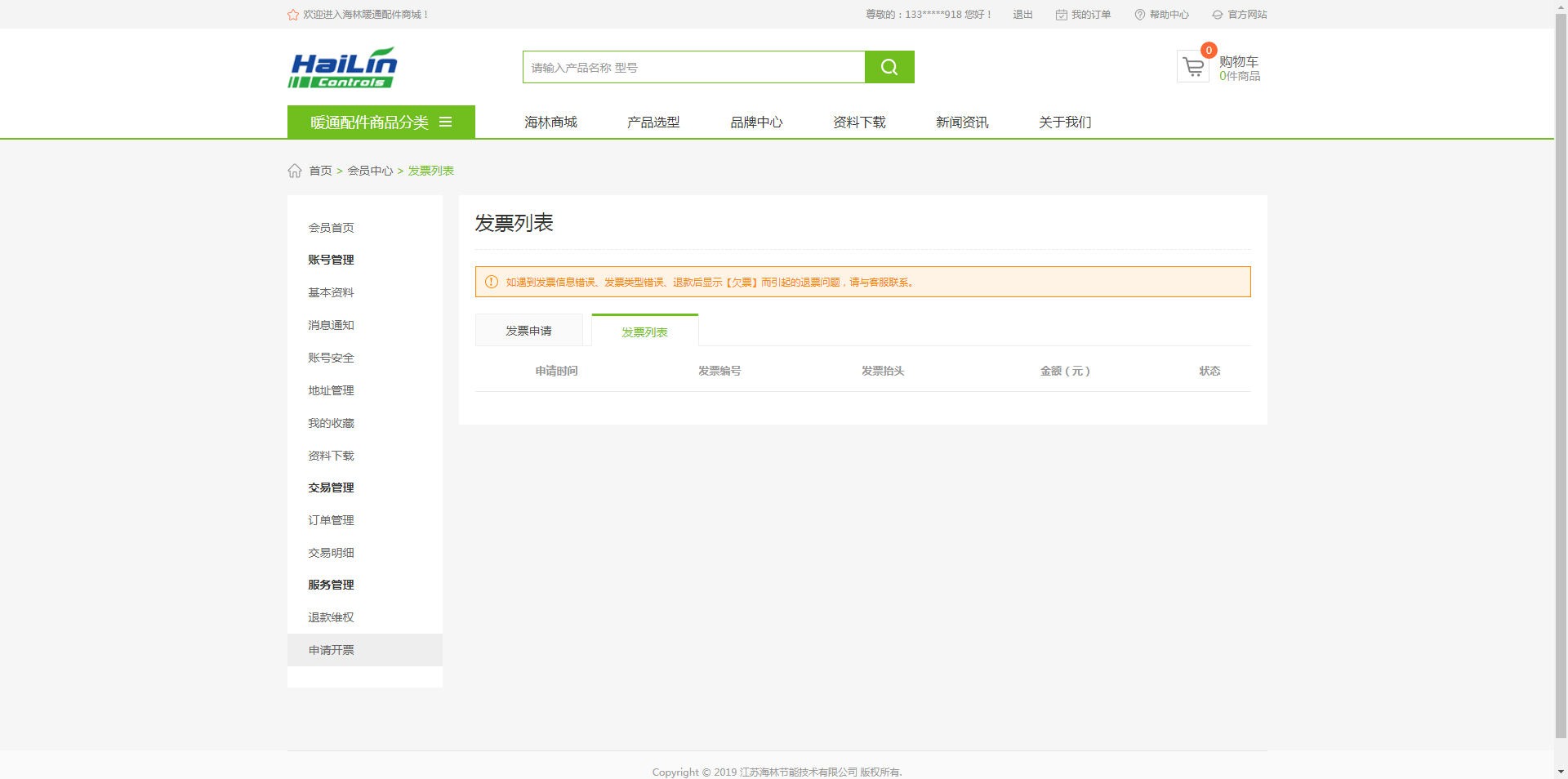
Task: Open 消息通知 in sidebar
Action: coord(331,325)
